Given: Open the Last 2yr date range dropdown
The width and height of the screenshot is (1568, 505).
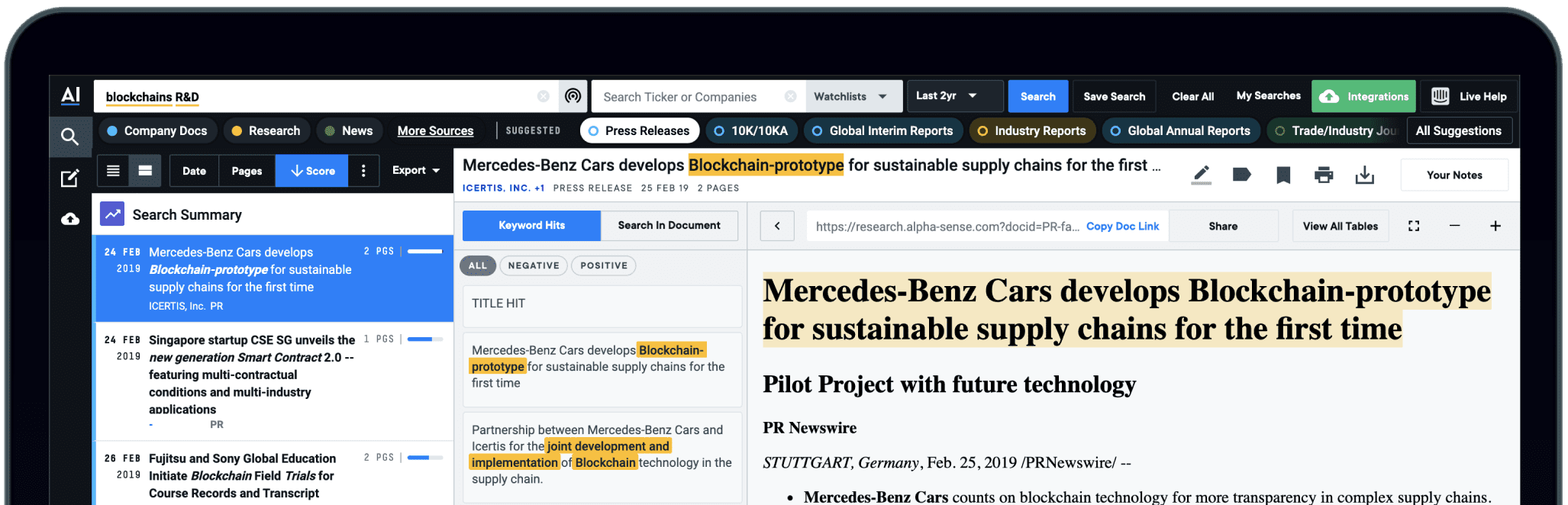Looking at the screenshot, I should pos(954,96).
